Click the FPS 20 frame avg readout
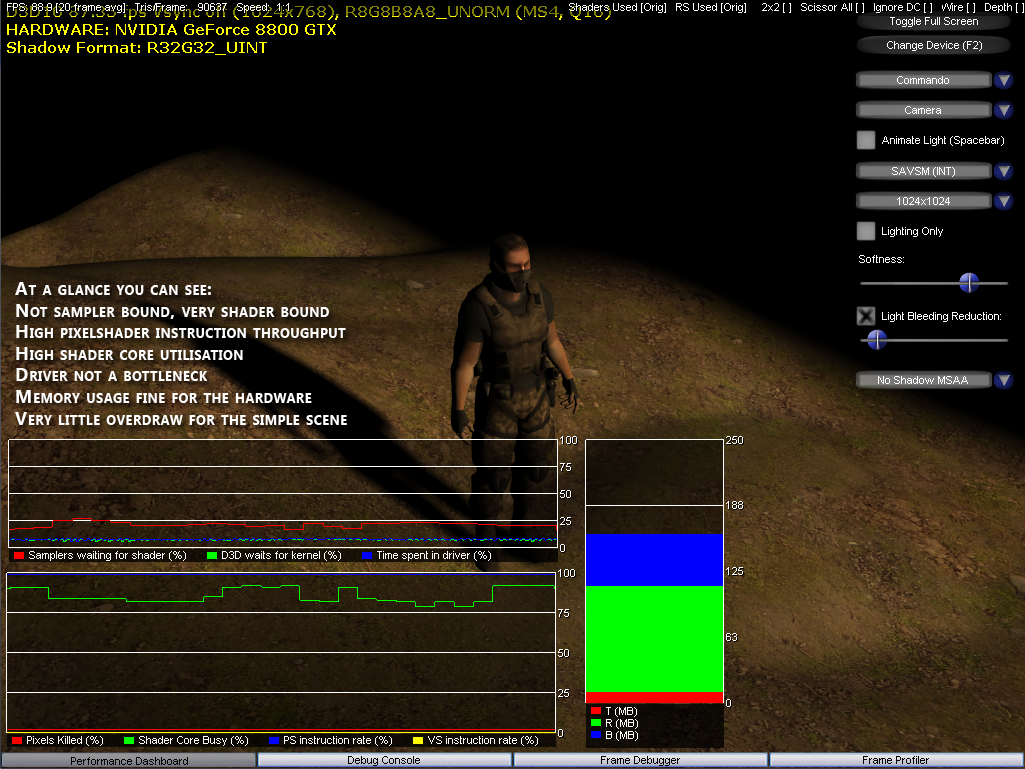This screenshot has height=769, width=1025. click(65, 7)
